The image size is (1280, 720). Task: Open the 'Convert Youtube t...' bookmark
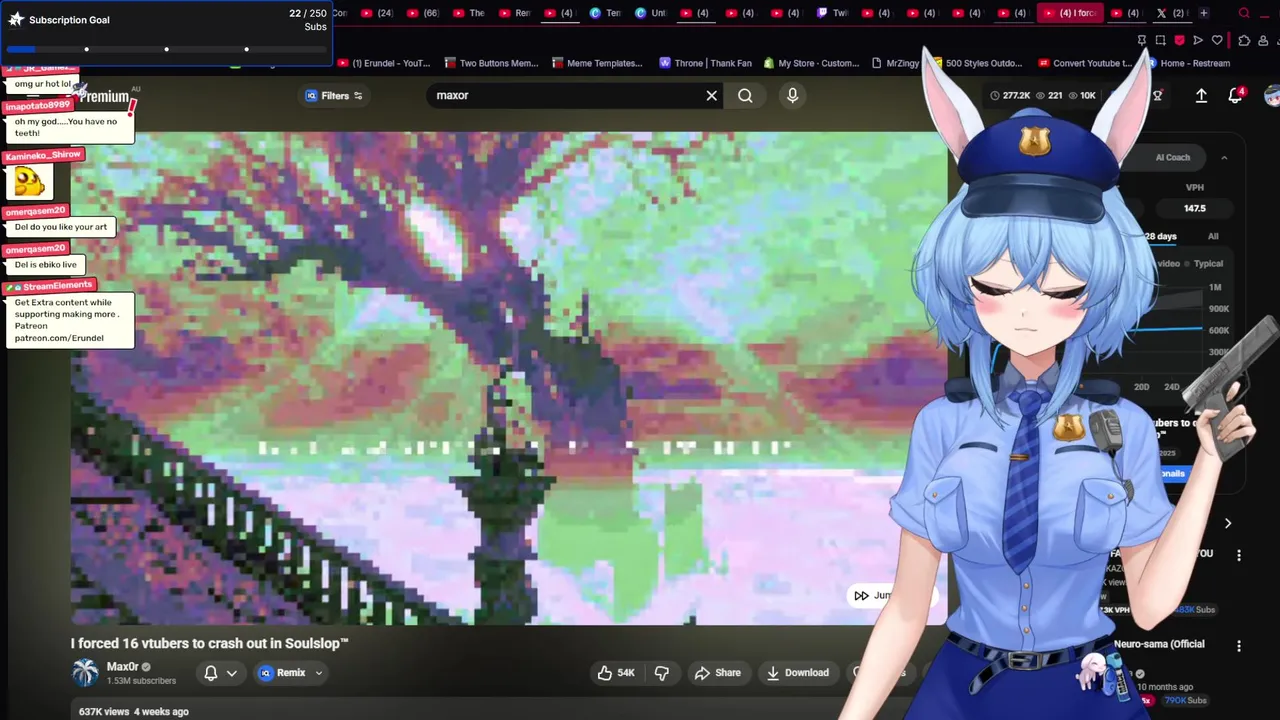pos(1084,64)
